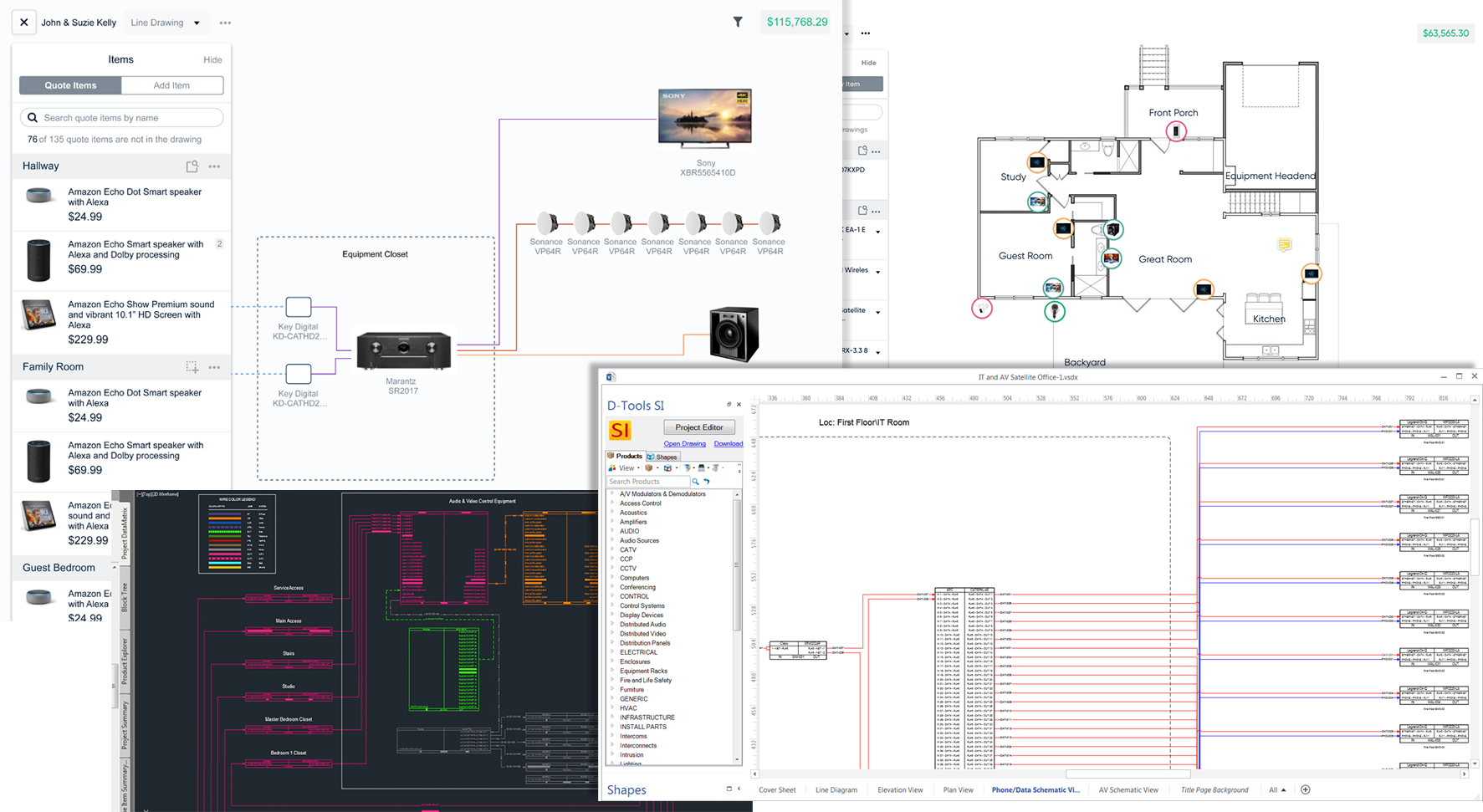Select the Products tab in D-Tools SI
This screenshot has height=812, width=1483.
pyautogui.click(x=625, y=457)
